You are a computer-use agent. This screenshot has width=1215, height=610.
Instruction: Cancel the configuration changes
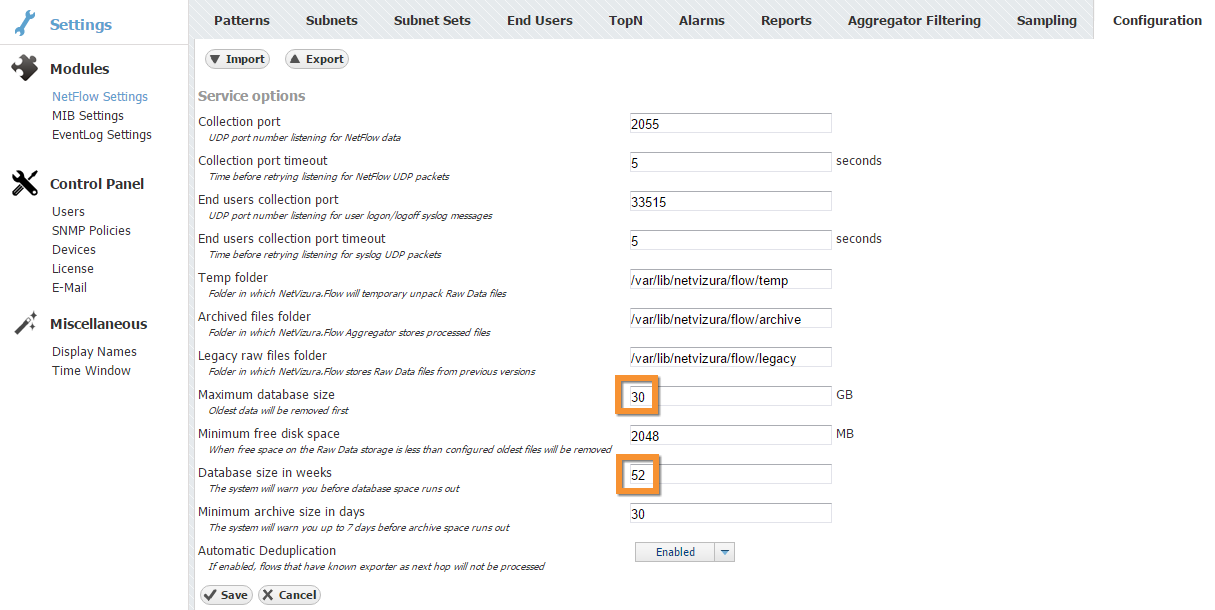pos(289,595)
